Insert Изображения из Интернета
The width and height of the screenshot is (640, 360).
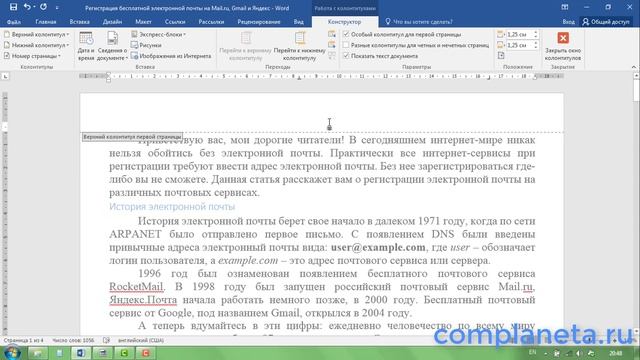pyautogui.click(x=171, y=56)
